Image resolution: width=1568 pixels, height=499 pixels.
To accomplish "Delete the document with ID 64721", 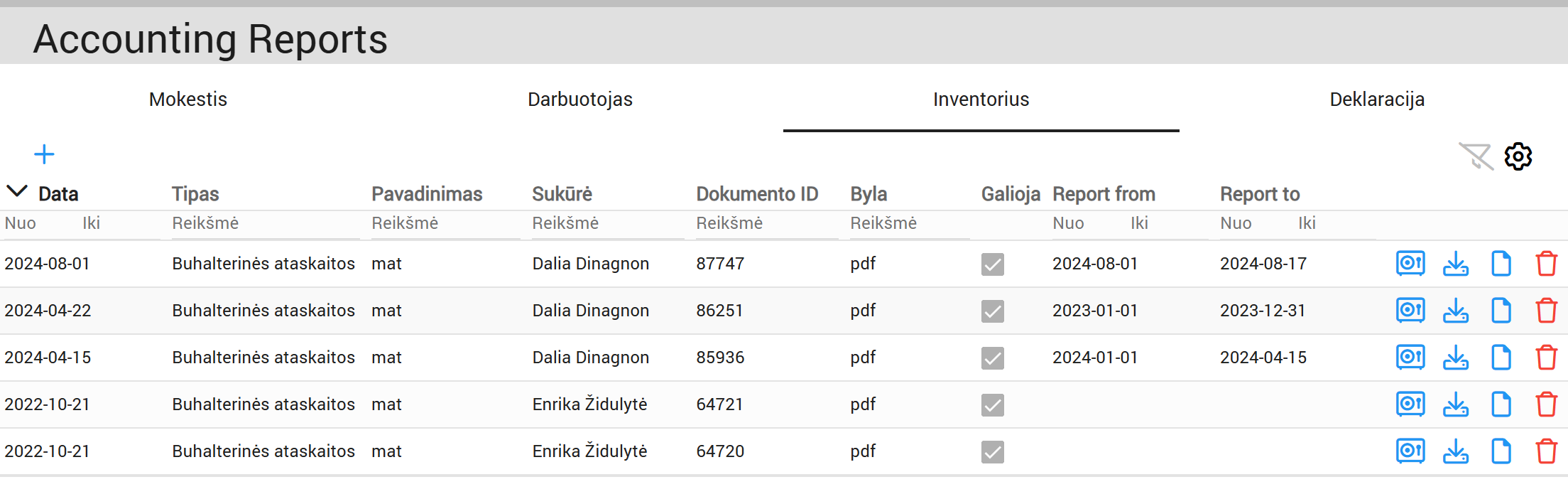I will point(1547,404).
